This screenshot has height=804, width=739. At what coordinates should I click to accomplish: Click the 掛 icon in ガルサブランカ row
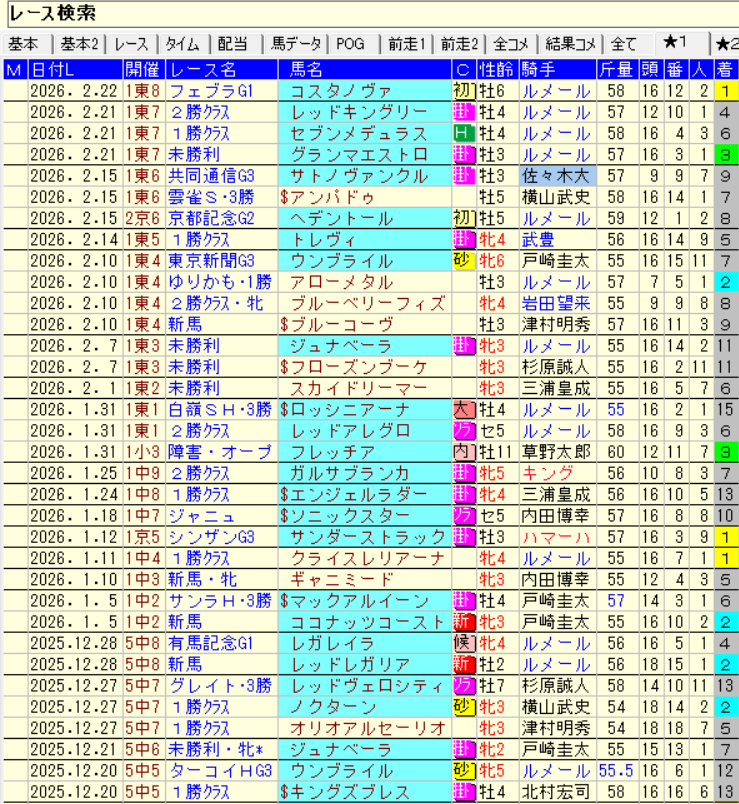[464, 473]
